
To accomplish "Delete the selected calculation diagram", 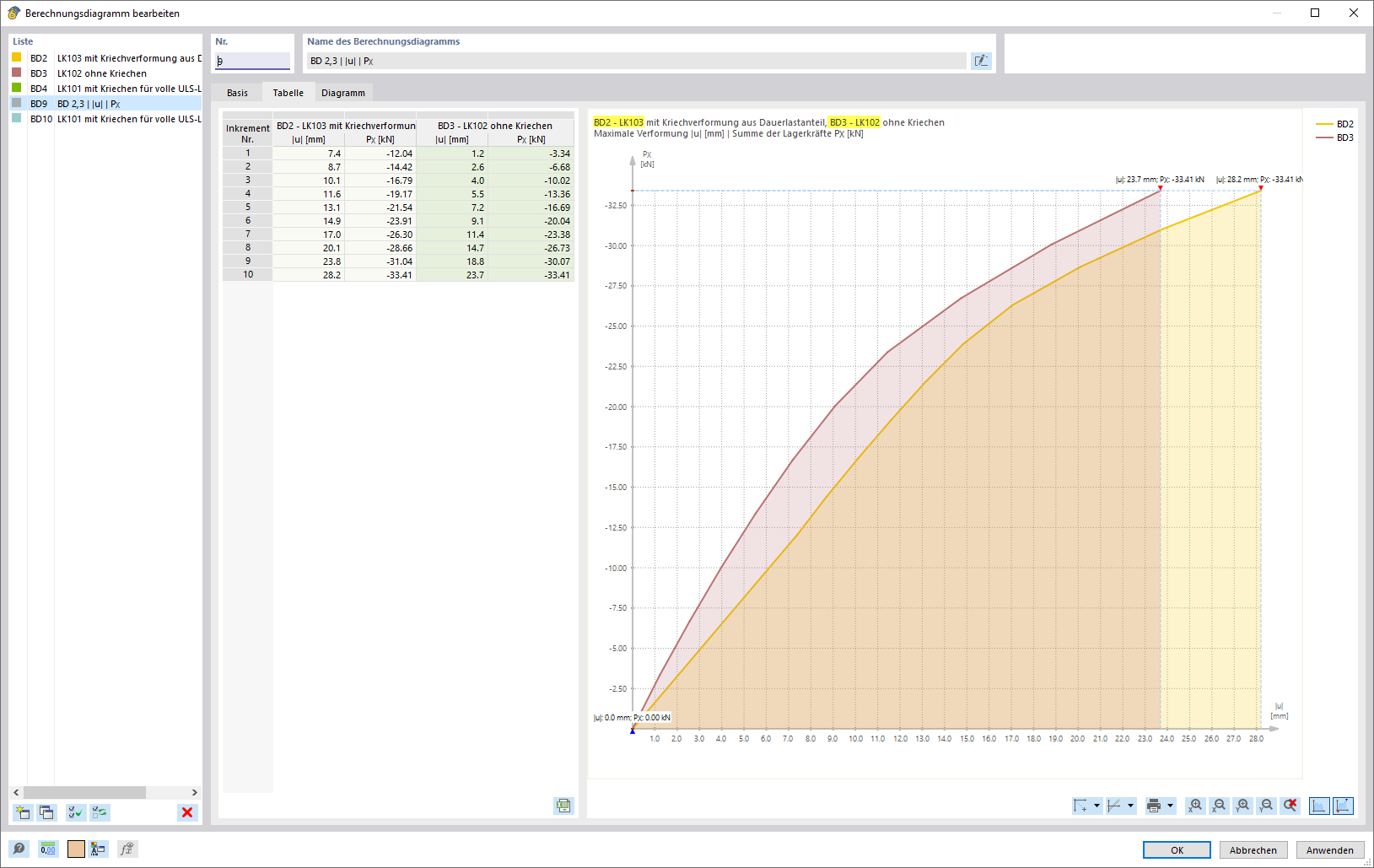I will point(187,812).
